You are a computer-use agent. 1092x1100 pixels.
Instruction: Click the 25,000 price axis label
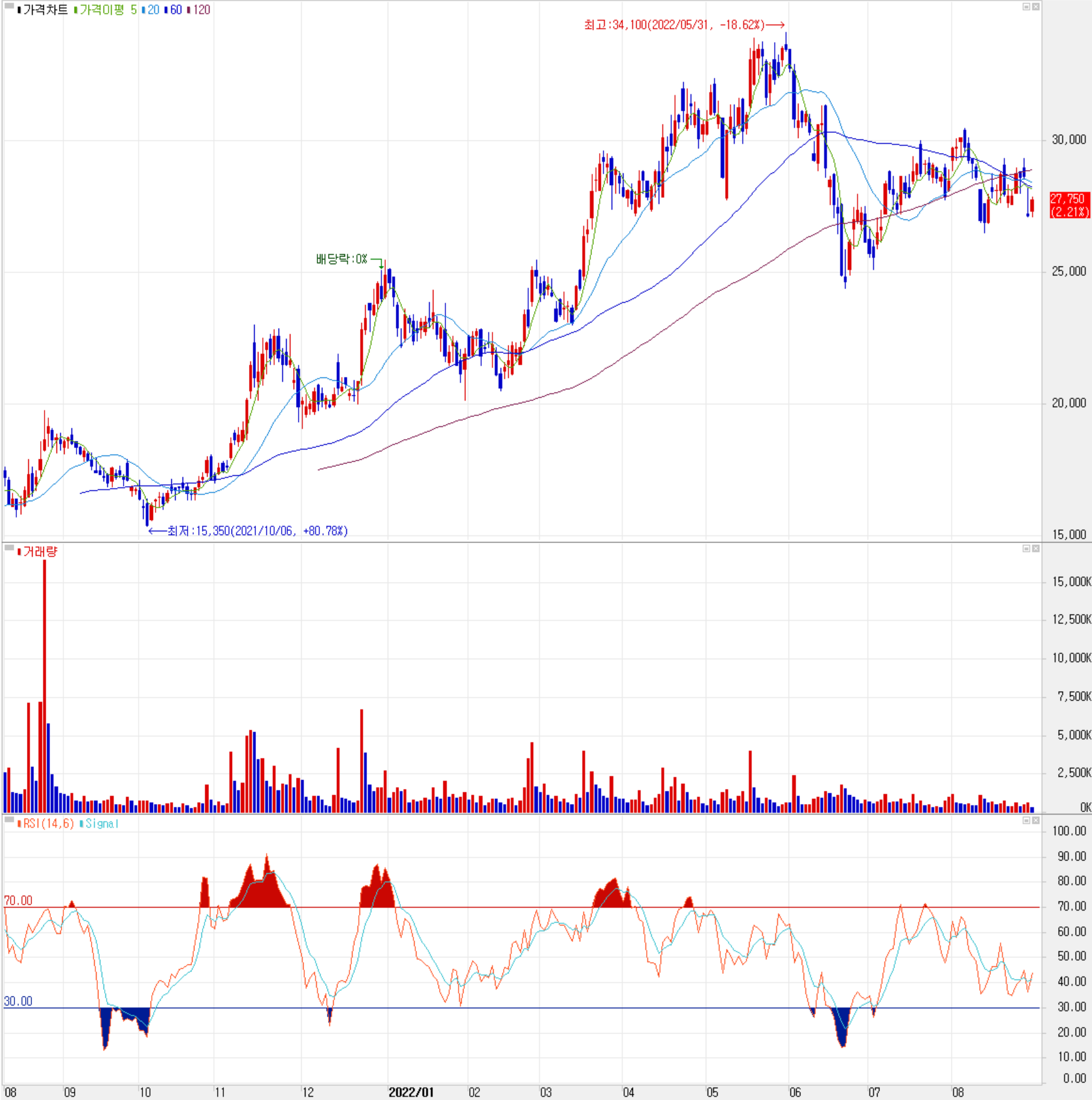pos(1069,272)
